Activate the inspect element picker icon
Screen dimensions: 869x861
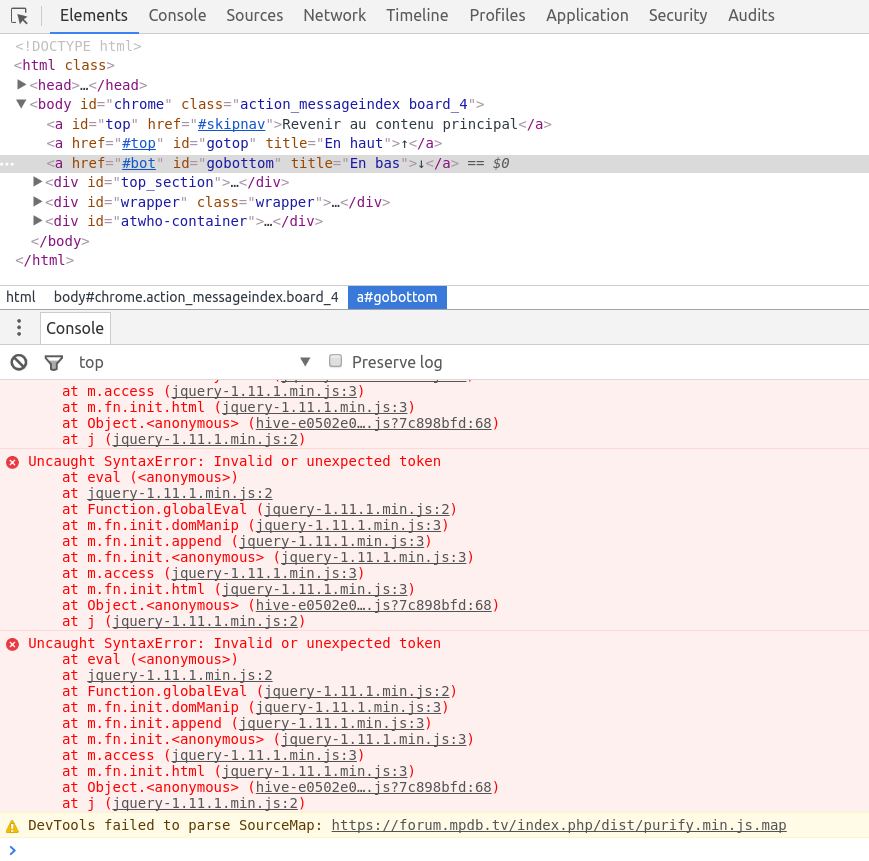click(x=19, y=16)
